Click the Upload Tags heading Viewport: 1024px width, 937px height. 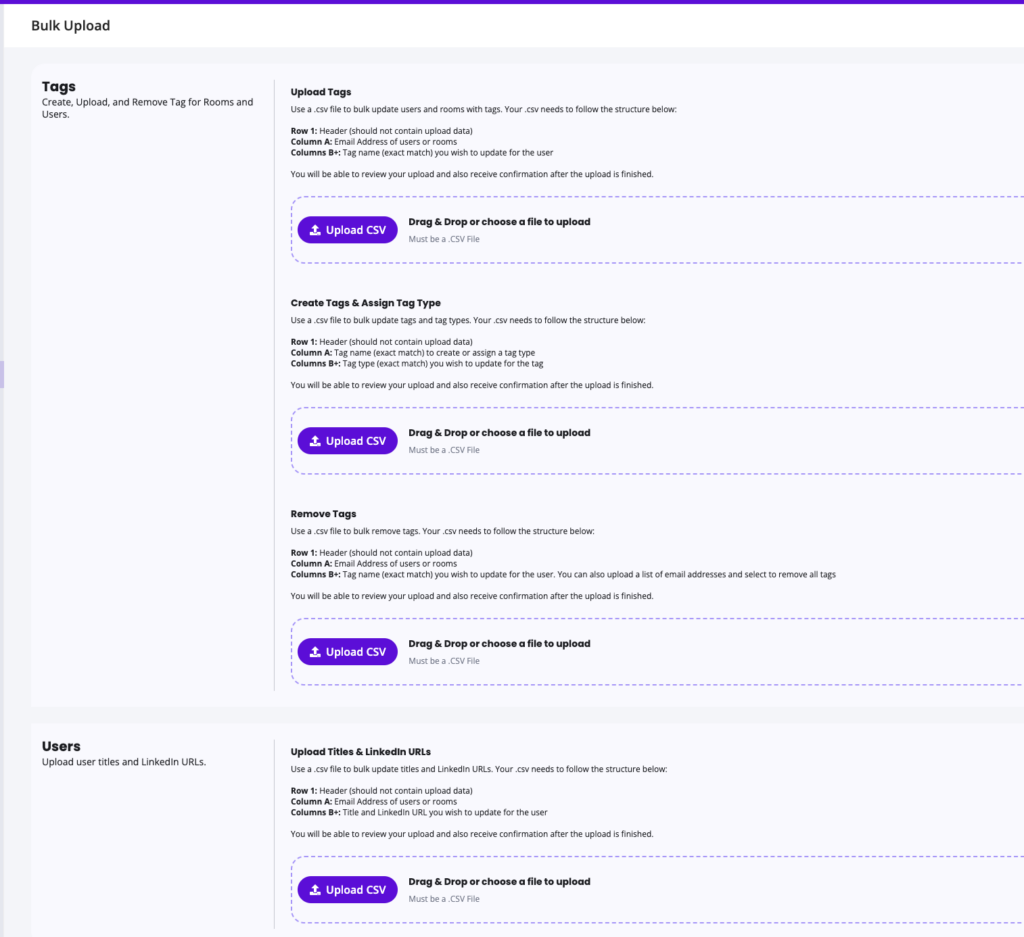321,92
